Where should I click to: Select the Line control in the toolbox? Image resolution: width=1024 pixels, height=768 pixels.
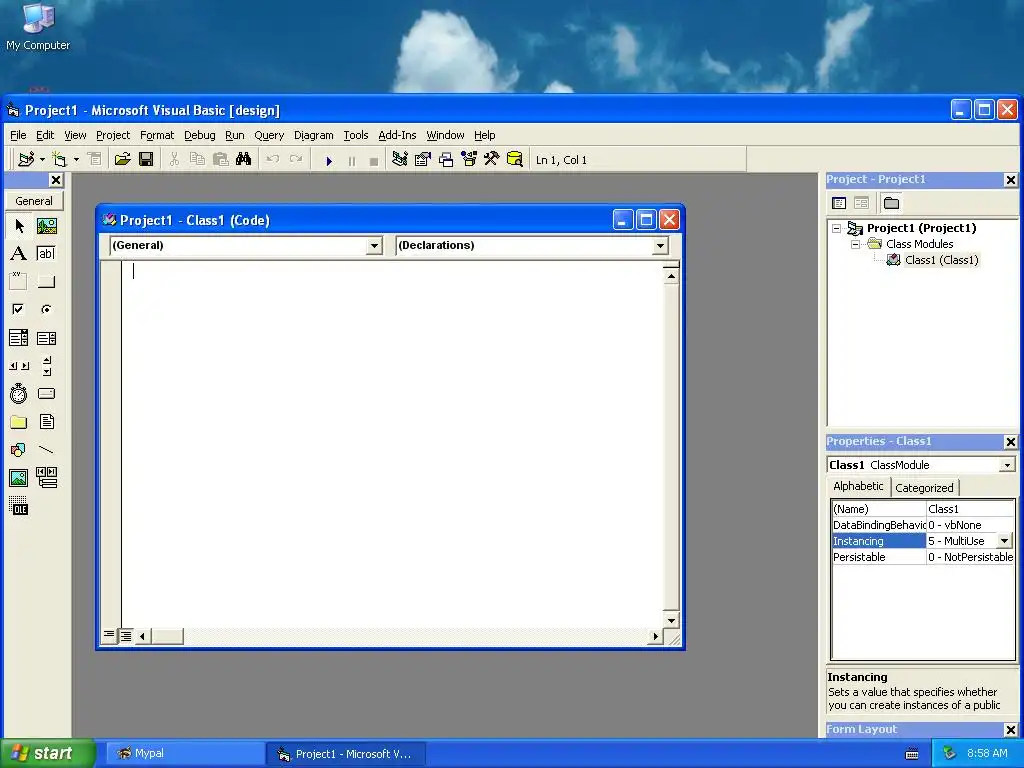[x=46, y=450]
